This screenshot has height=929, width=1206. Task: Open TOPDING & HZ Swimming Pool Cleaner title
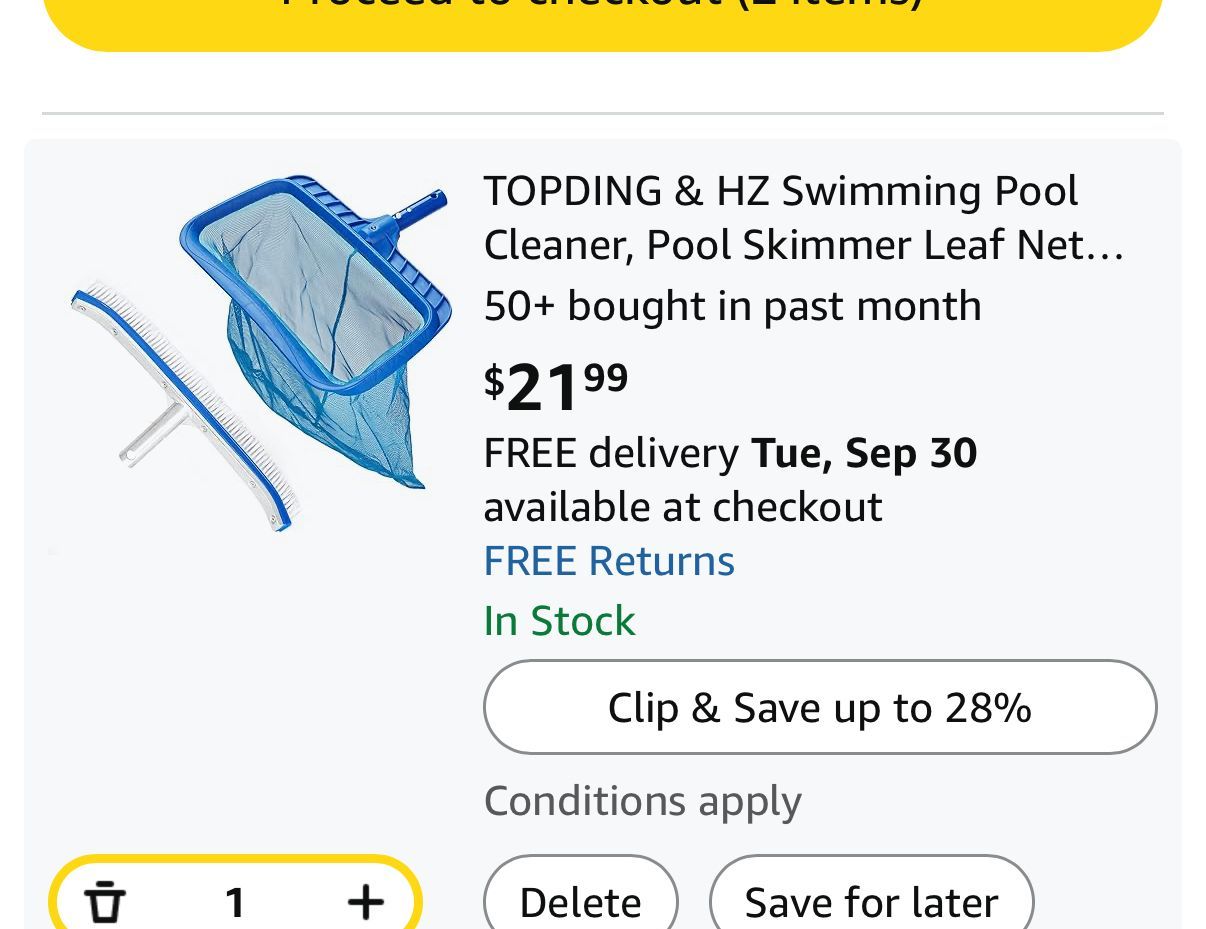[x=780, y=217]
